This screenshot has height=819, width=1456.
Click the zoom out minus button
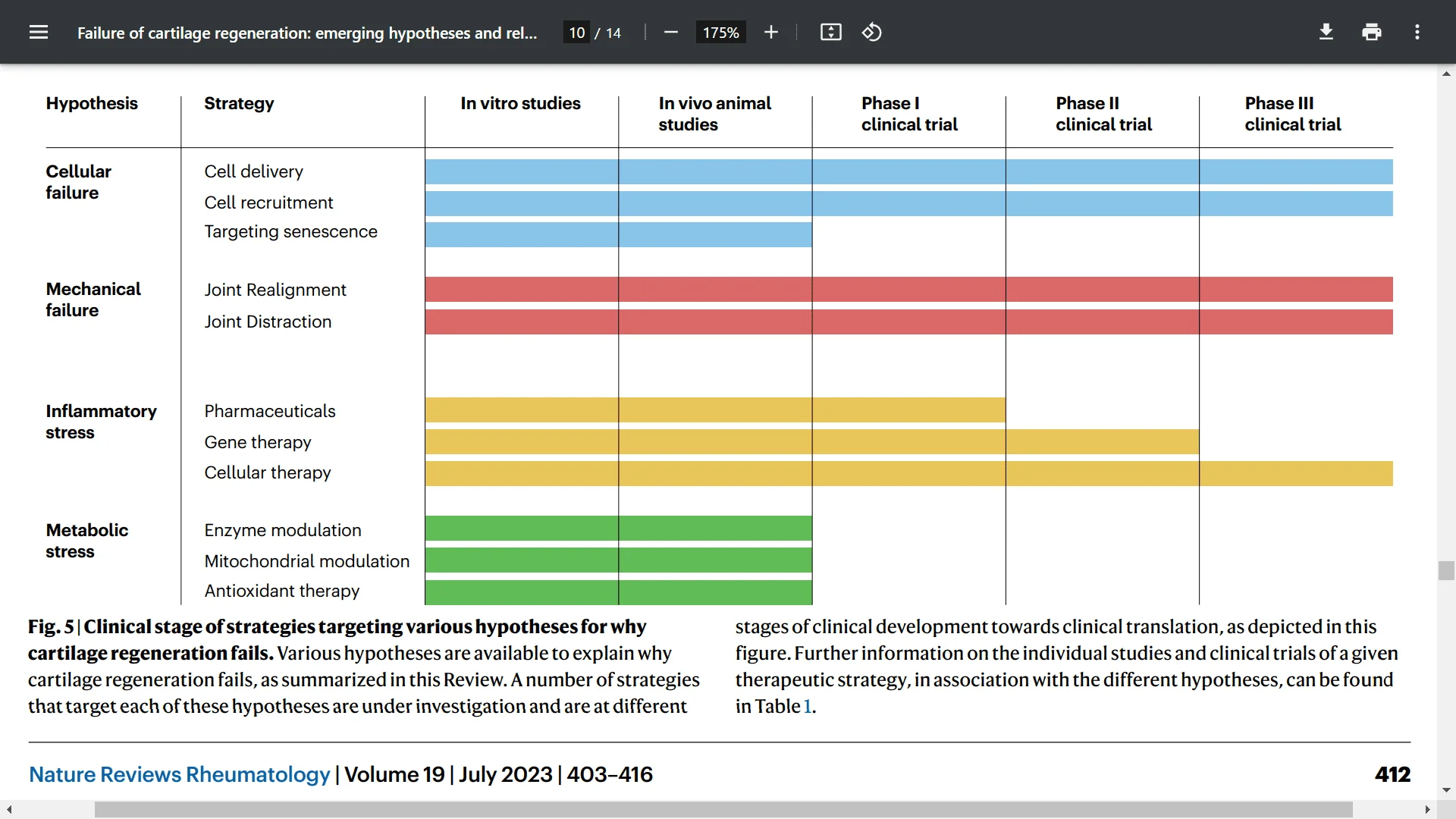click(x=670, y=32)
